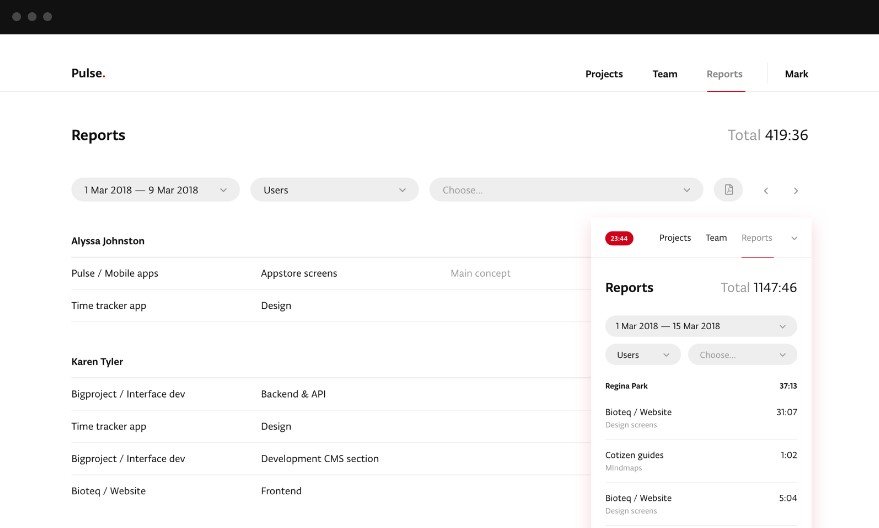Open the Users dropdown in the mobile panel
This screenshot has height=528, width=879.
click(643, 355)
